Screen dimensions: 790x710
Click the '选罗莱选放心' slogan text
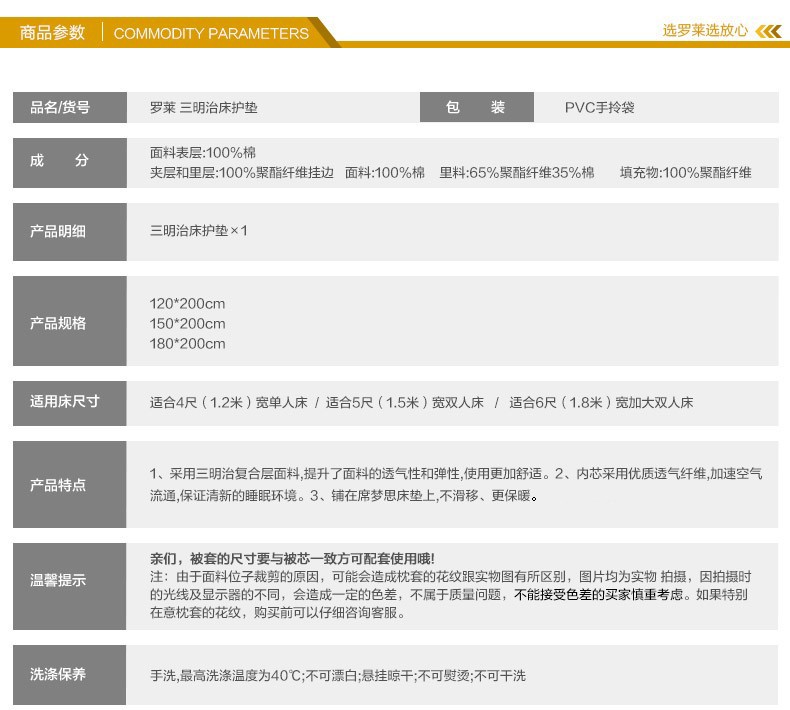pyautogui.click(x=705, y=30)
